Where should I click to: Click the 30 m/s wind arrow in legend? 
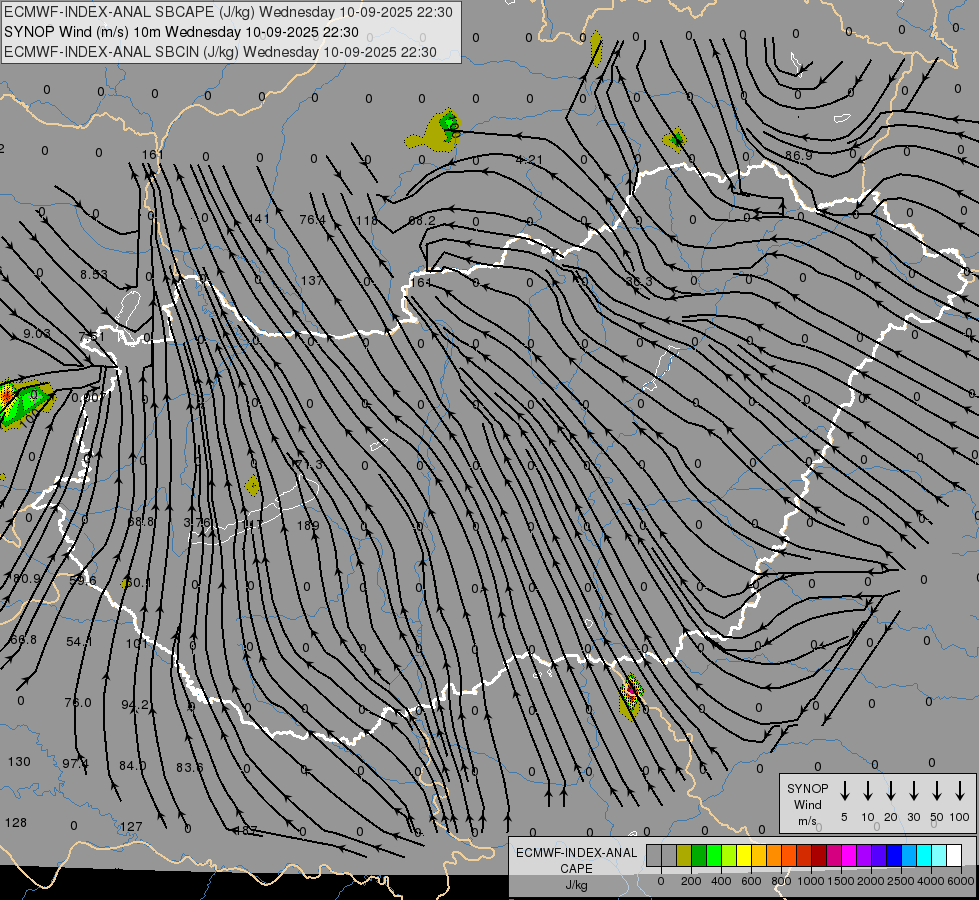[913, 791]
